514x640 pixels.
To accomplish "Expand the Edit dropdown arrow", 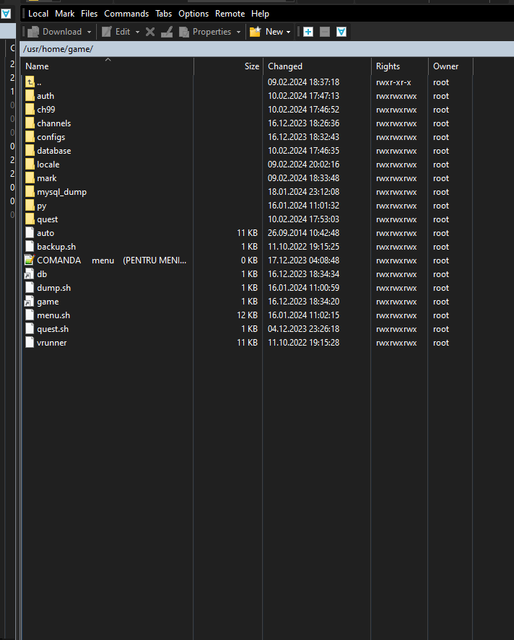I will point(138,32).
